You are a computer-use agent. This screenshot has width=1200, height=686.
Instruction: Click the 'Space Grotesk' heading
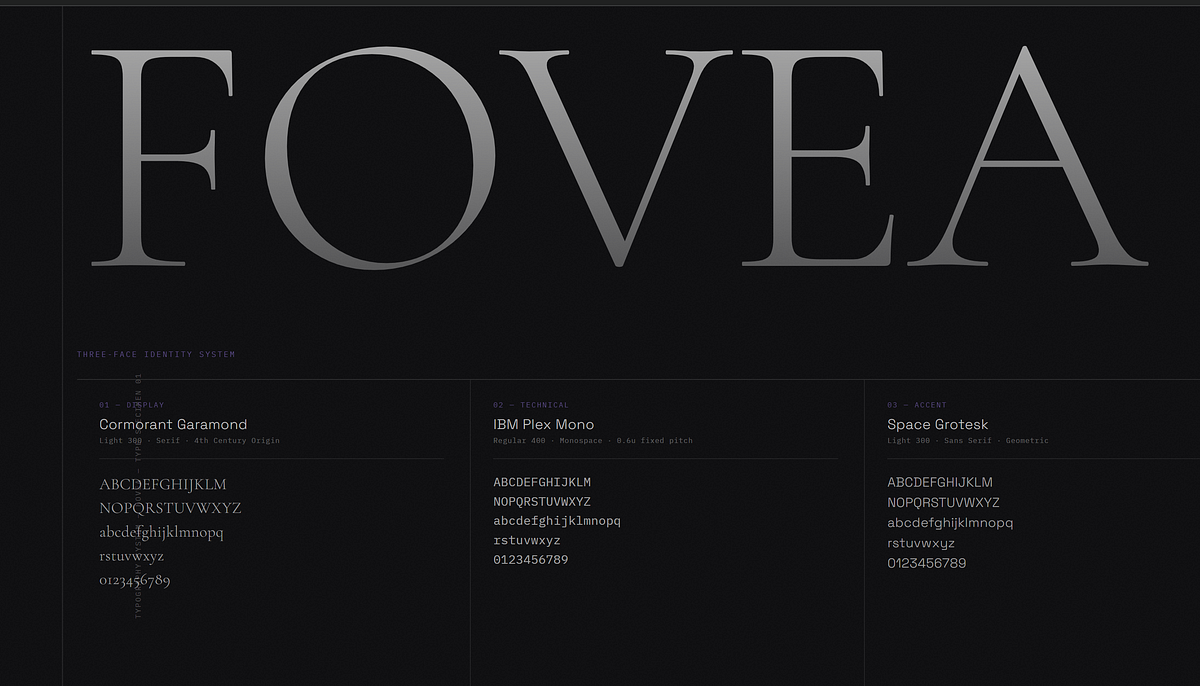(938, 424)
